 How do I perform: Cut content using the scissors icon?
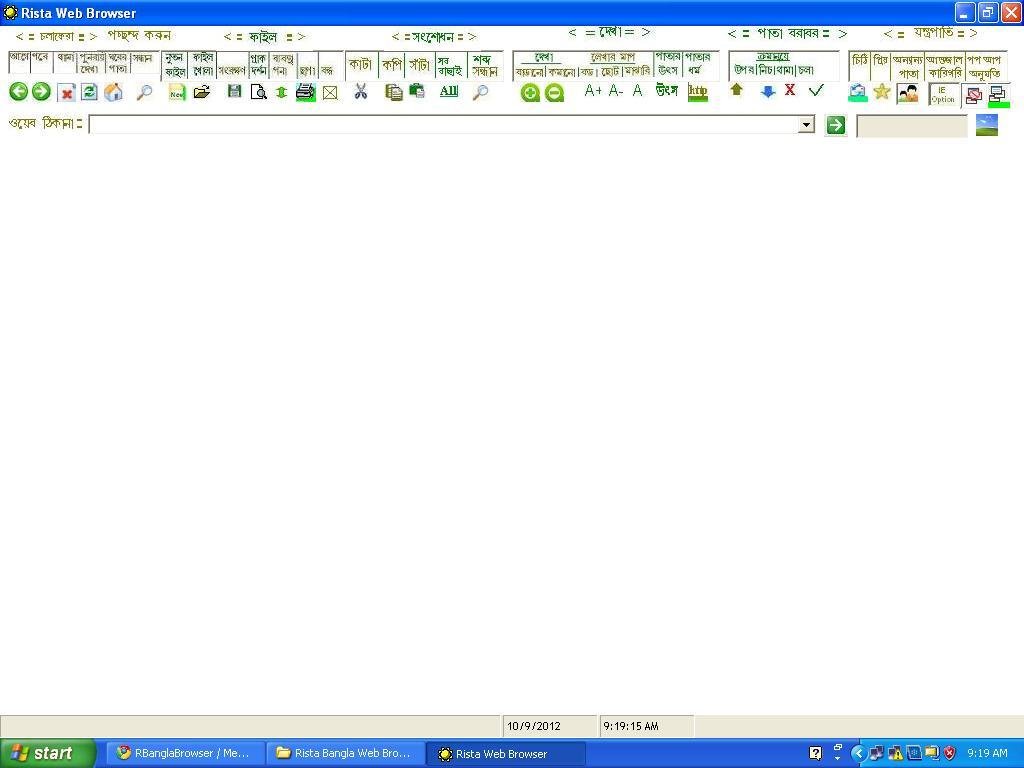360,91
